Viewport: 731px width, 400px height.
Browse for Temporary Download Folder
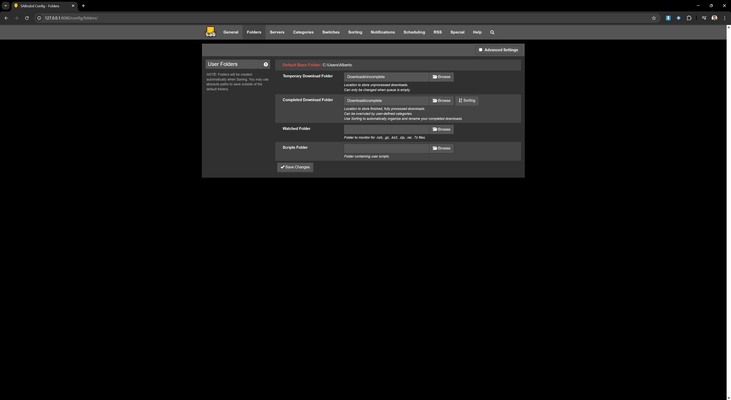coord(441,77)
